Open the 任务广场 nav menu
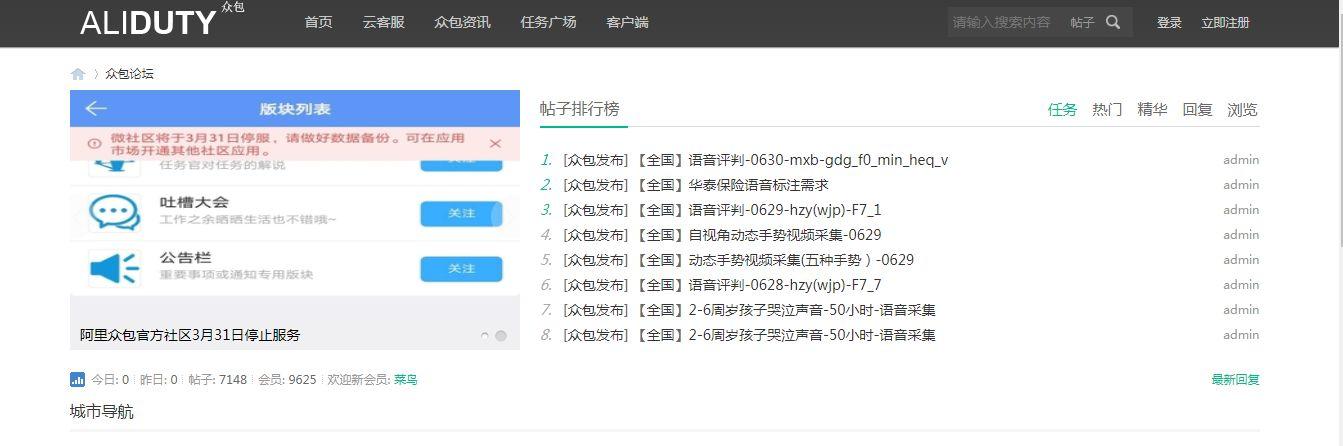This screenshot has width=1343, height=446. click(548, 22)
